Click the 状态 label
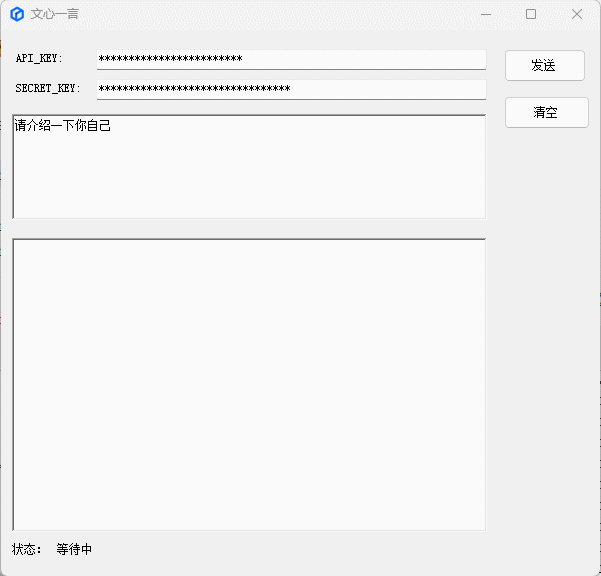601x576 pixels. pyautogui.click(x=26, y=549)
